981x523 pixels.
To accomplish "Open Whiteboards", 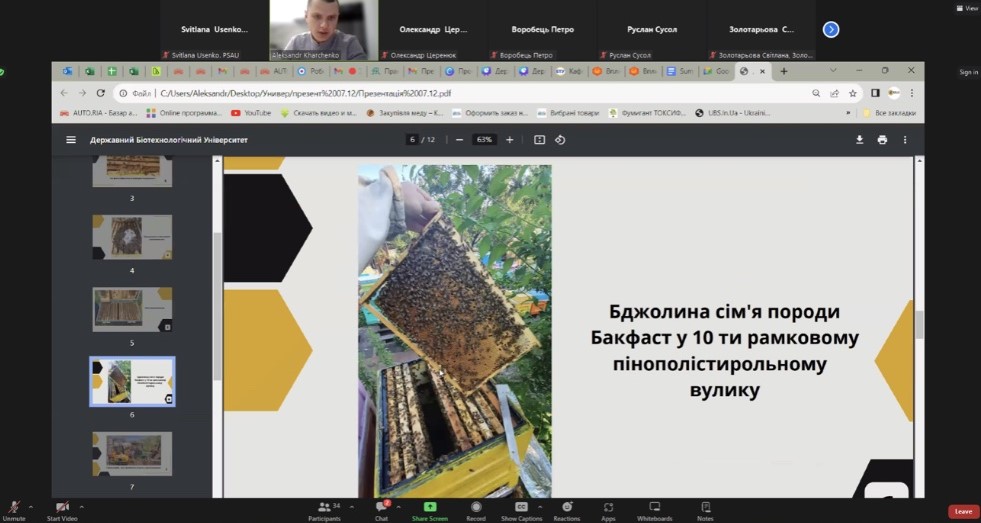I will [654, 510].
